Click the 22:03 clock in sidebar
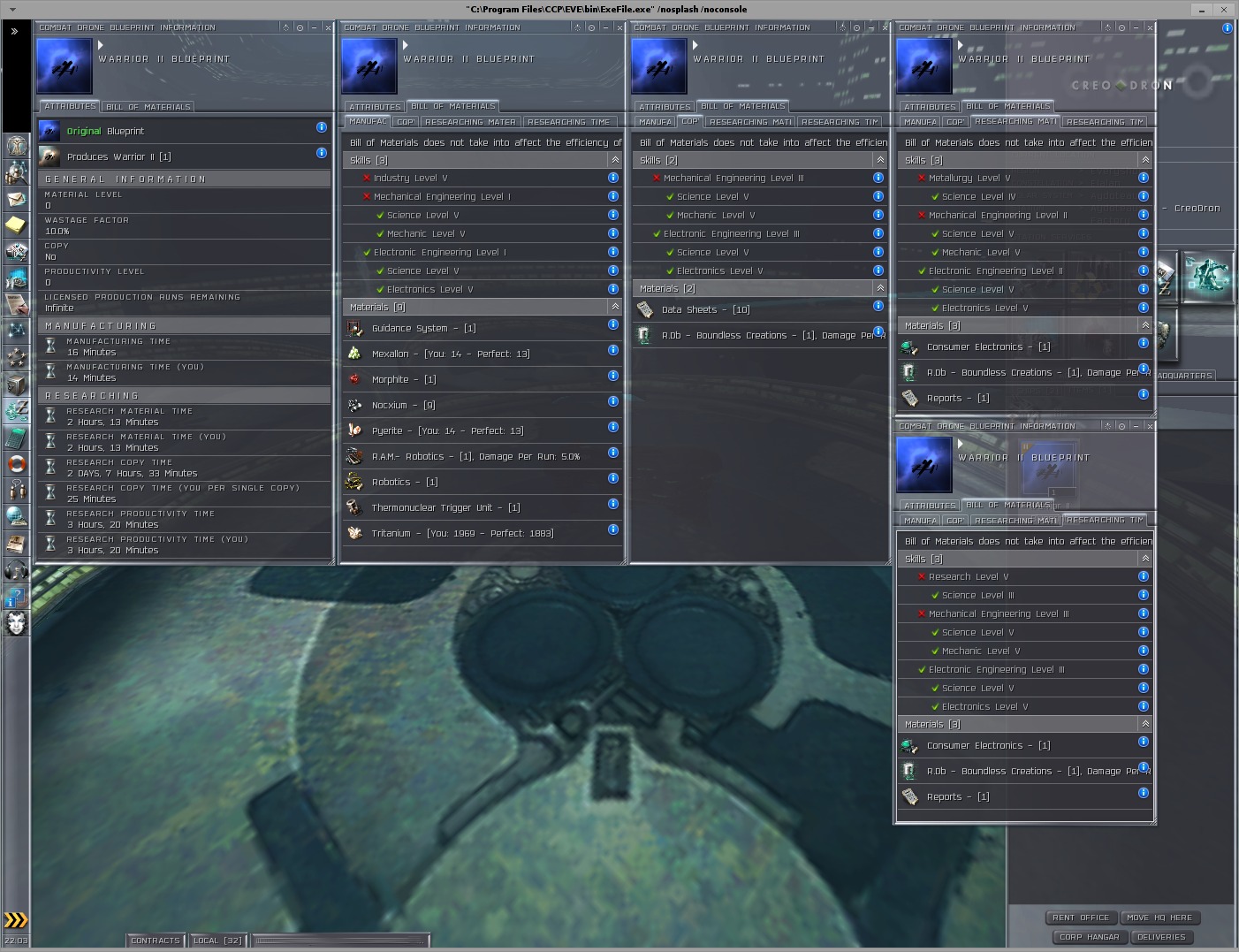 (x=16, y=941)
